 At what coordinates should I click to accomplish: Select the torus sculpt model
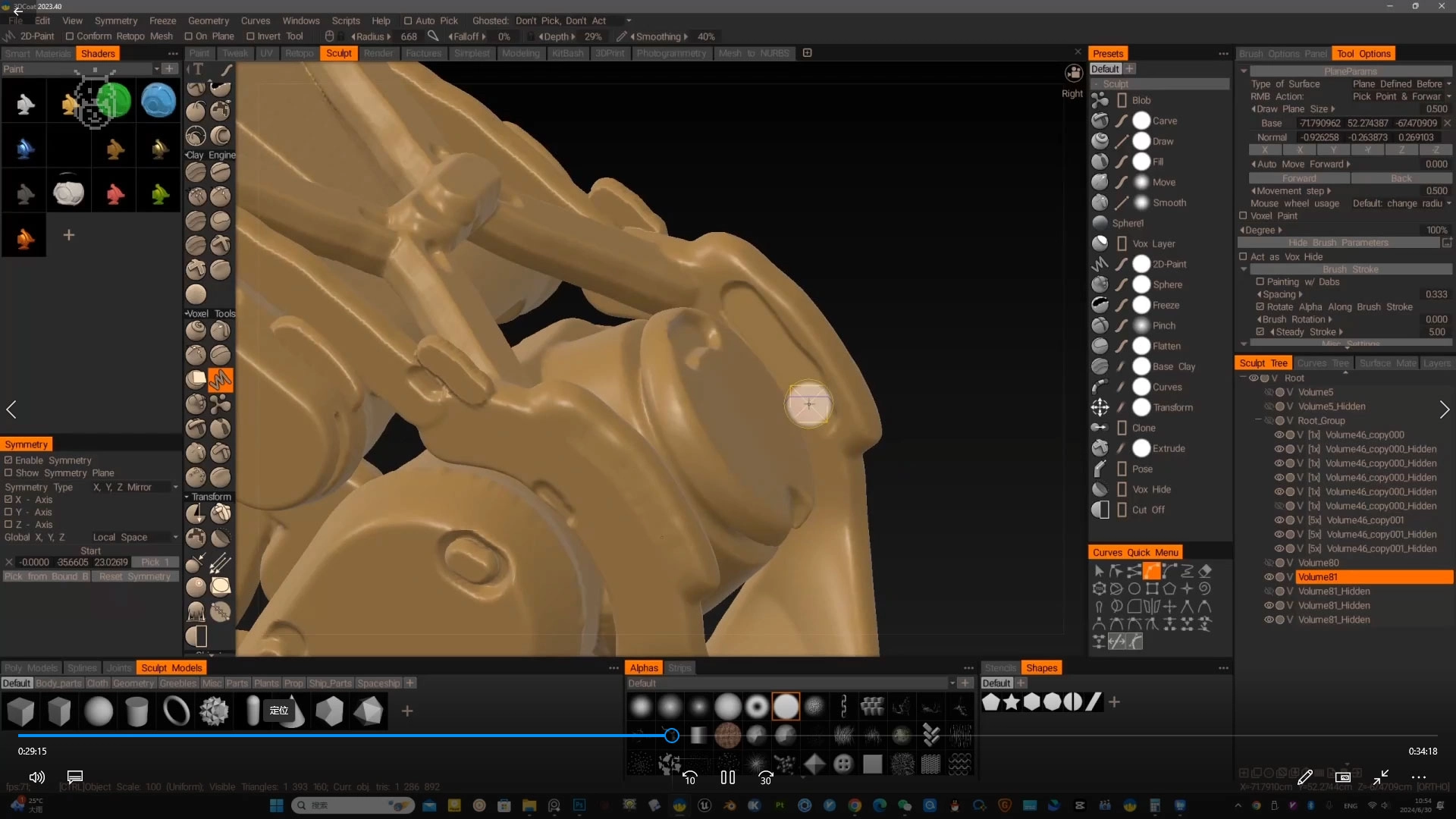pos(176,711)
